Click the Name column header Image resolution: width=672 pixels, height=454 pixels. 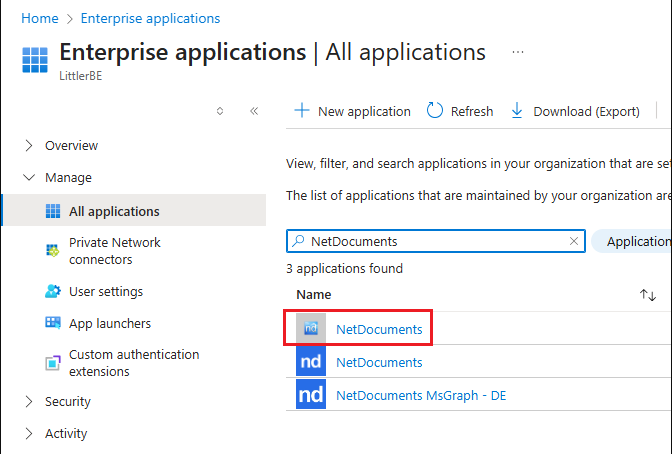click(314, 295)
